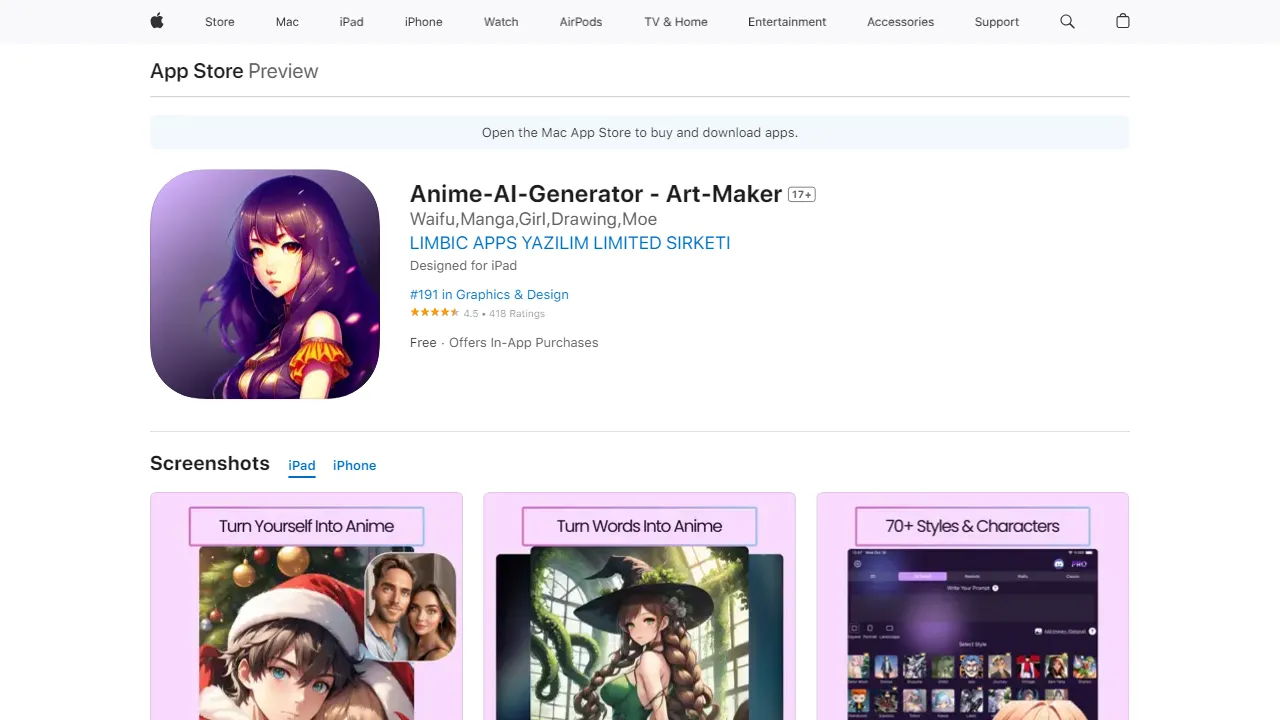Open the shopping bag icon

(x=1123, y=21)
